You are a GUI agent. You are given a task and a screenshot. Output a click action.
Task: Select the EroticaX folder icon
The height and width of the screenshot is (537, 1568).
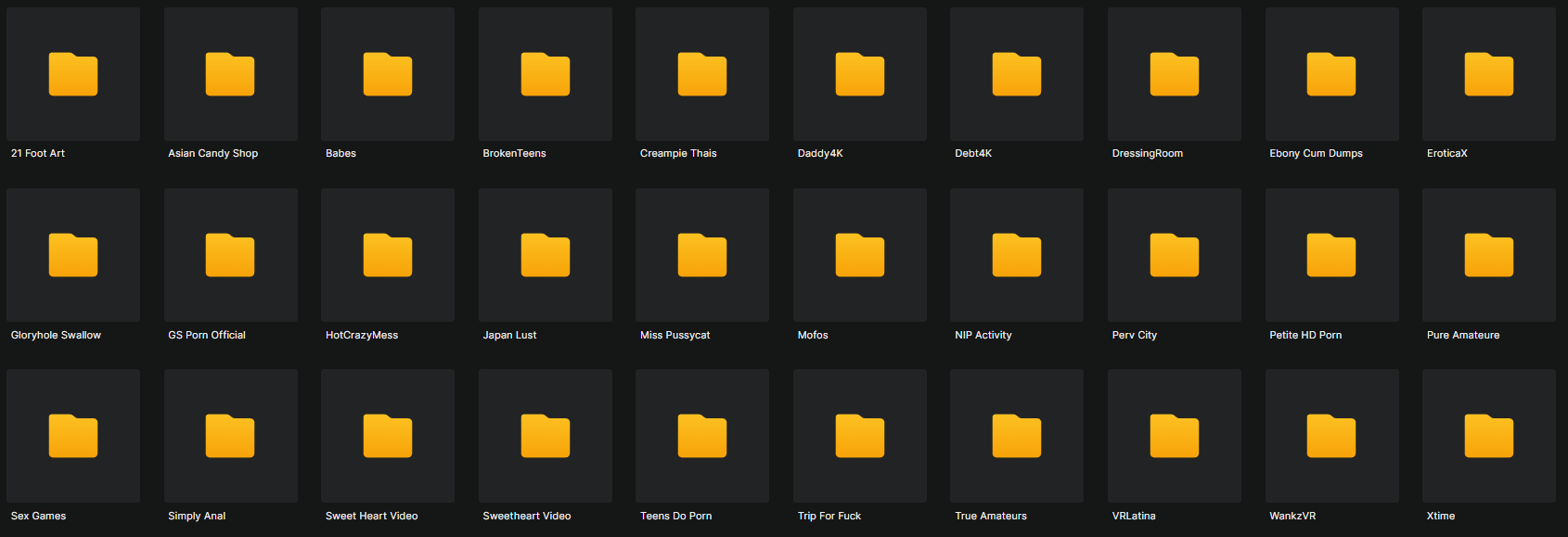[1489, 74]
